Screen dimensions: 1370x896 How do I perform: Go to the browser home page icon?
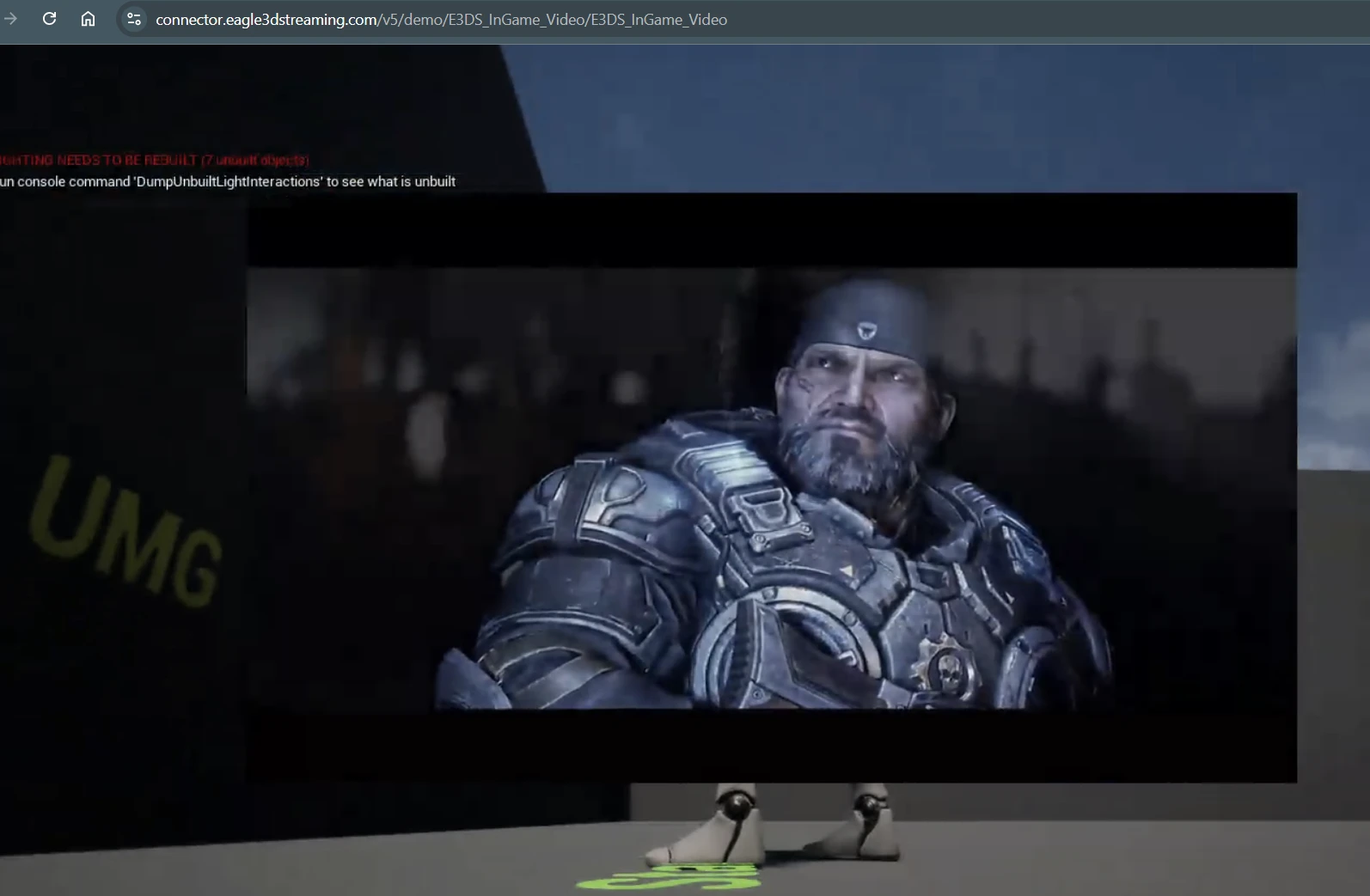[88, 18]
